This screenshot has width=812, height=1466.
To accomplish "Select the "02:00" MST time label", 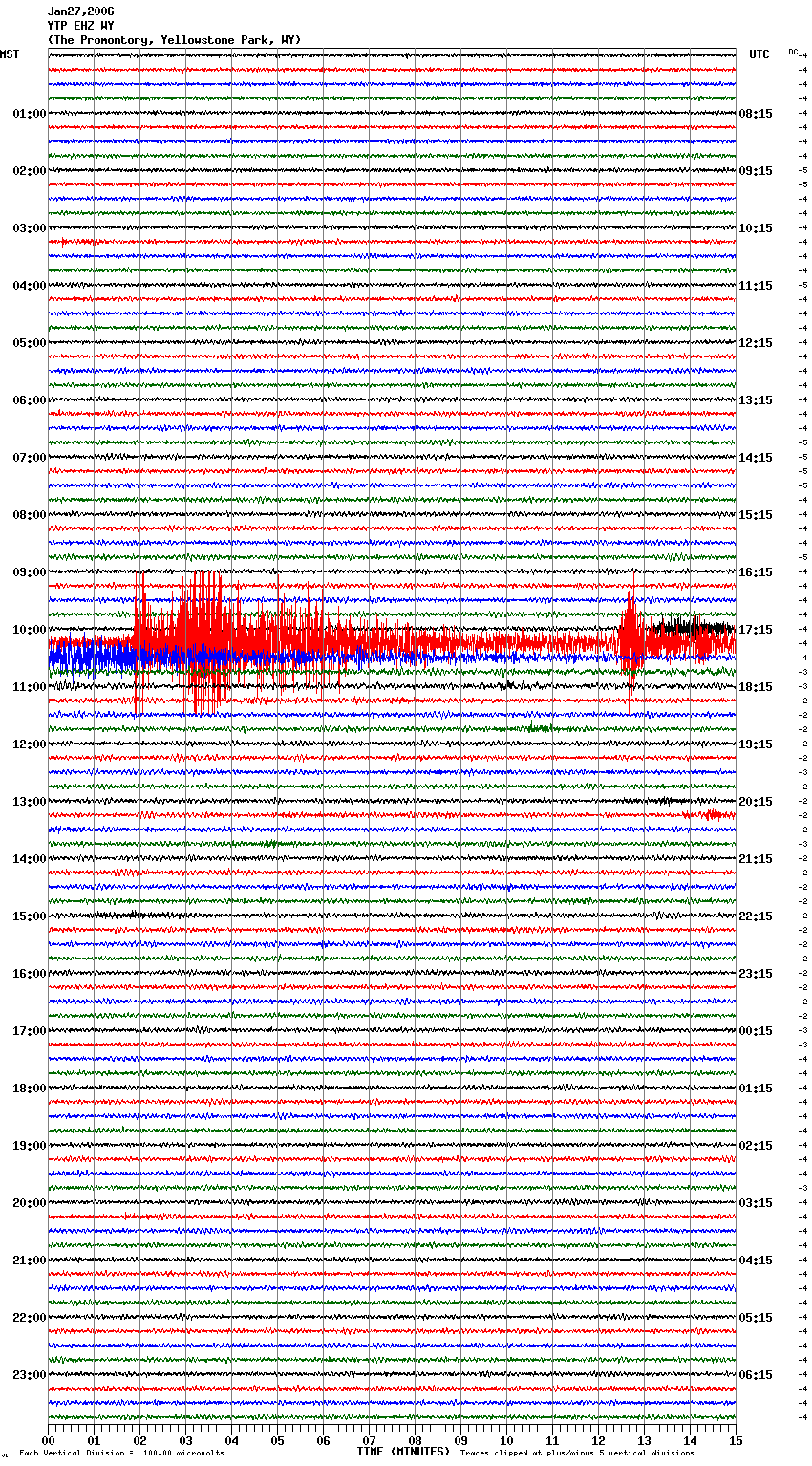I will [x=30, y=171].
